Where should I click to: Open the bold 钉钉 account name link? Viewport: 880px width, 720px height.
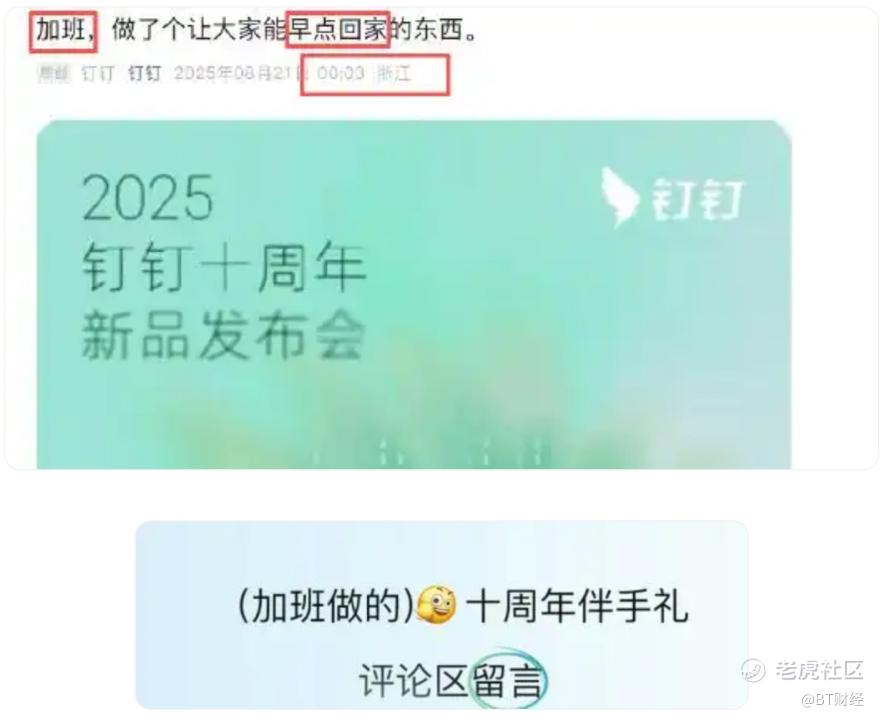click(x=145, y=74)
